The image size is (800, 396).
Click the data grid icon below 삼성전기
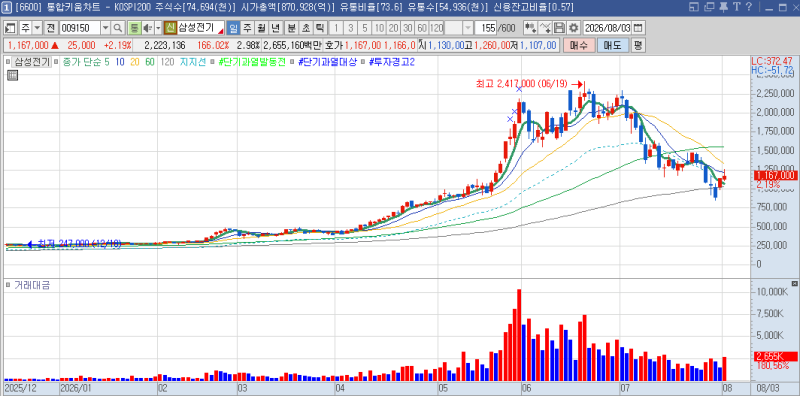(x=12, y=76)
